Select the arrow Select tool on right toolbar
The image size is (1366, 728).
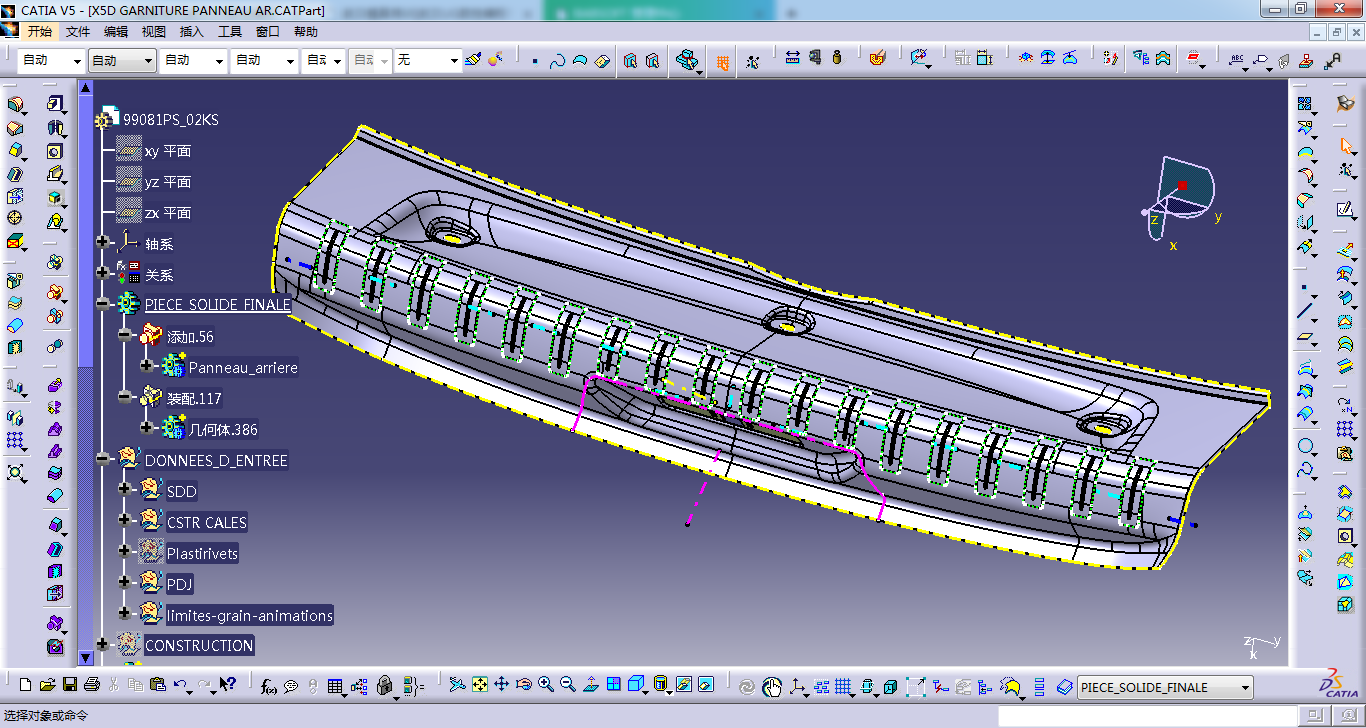coord(1345,146)
